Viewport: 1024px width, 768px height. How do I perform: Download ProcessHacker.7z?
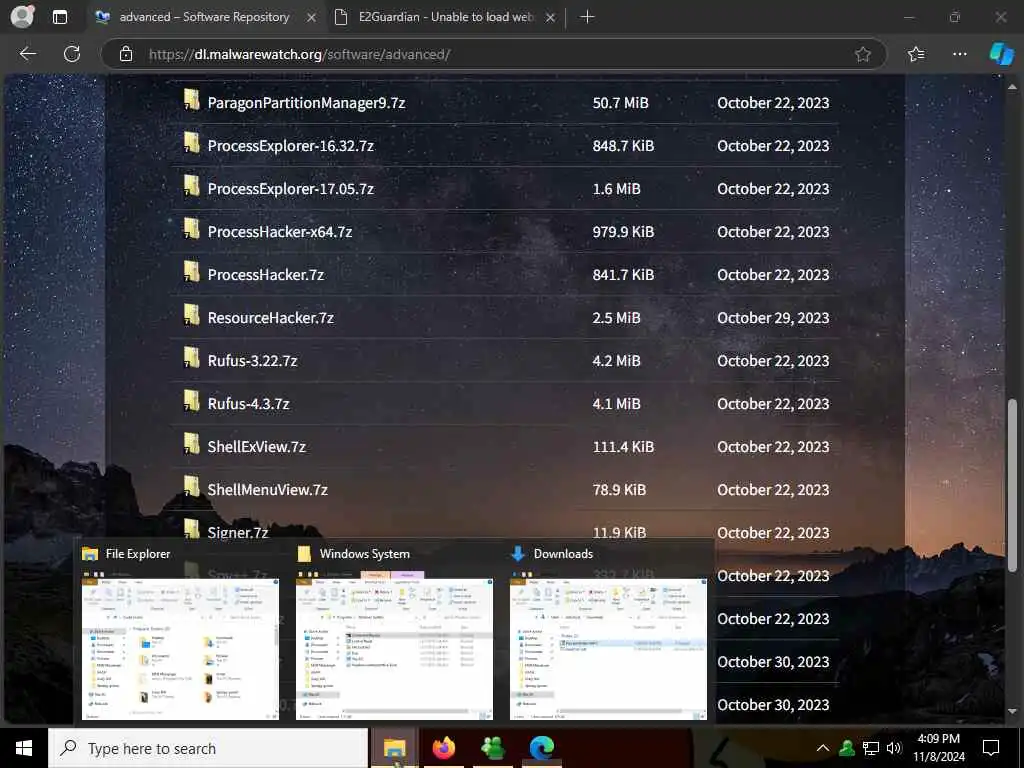pos(266,275)
